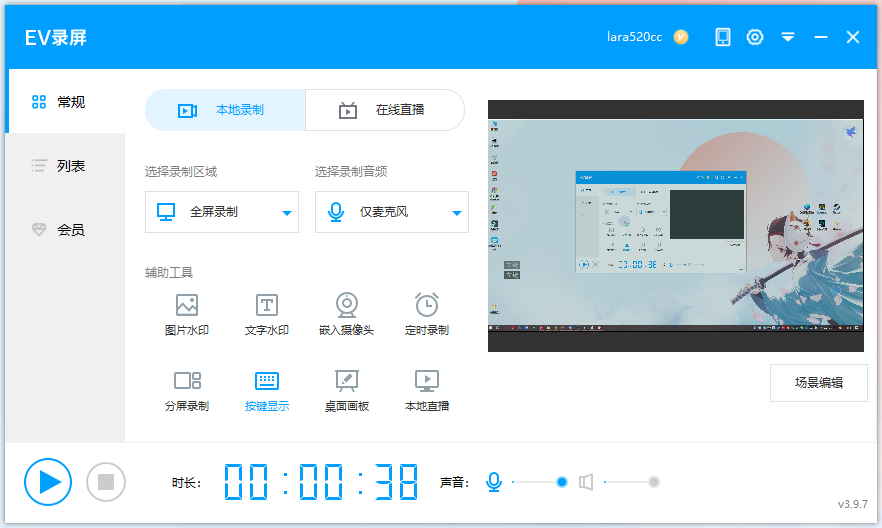Select the 分屏录制 split-screen recording tool
The height and width of the screenshot is (528, 882).
(187, 391)
